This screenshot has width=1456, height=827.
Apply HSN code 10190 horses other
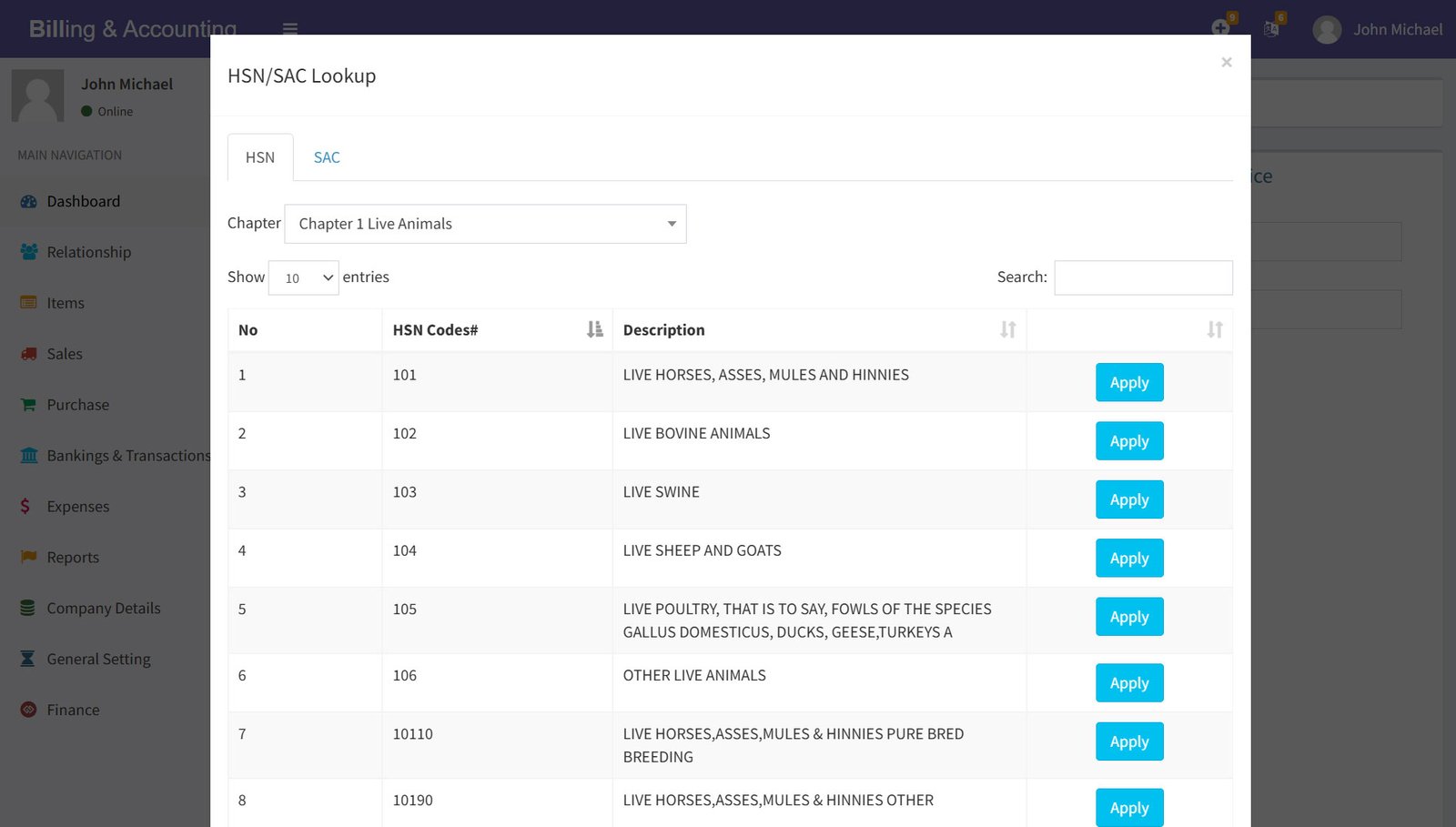(x=1129, y=808)
